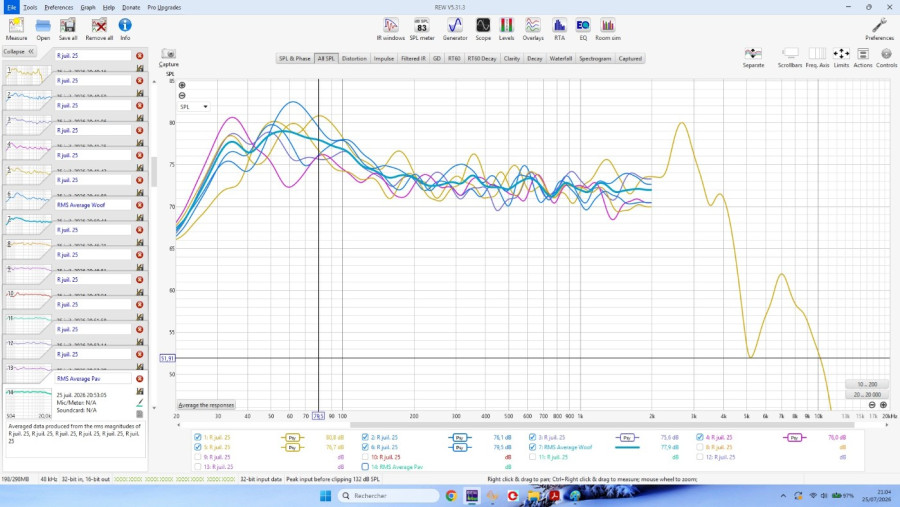Click the Measure icon

pyautogui.click(x=16, y=29)
